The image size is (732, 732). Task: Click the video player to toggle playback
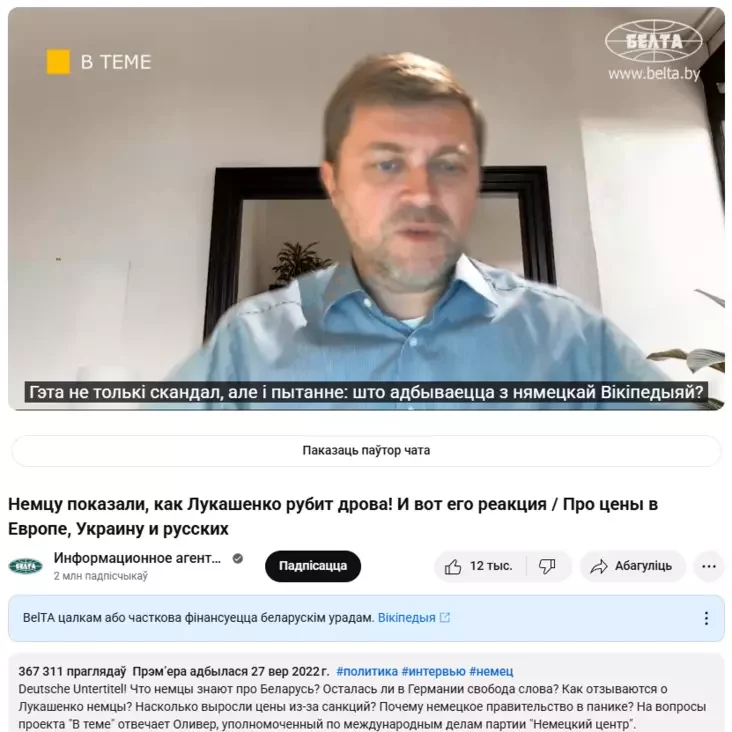point(366,209)
